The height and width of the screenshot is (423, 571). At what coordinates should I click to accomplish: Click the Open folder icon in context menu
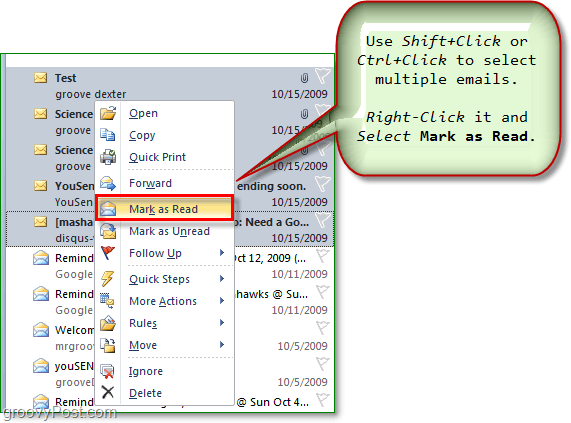(x=108, y=113)
